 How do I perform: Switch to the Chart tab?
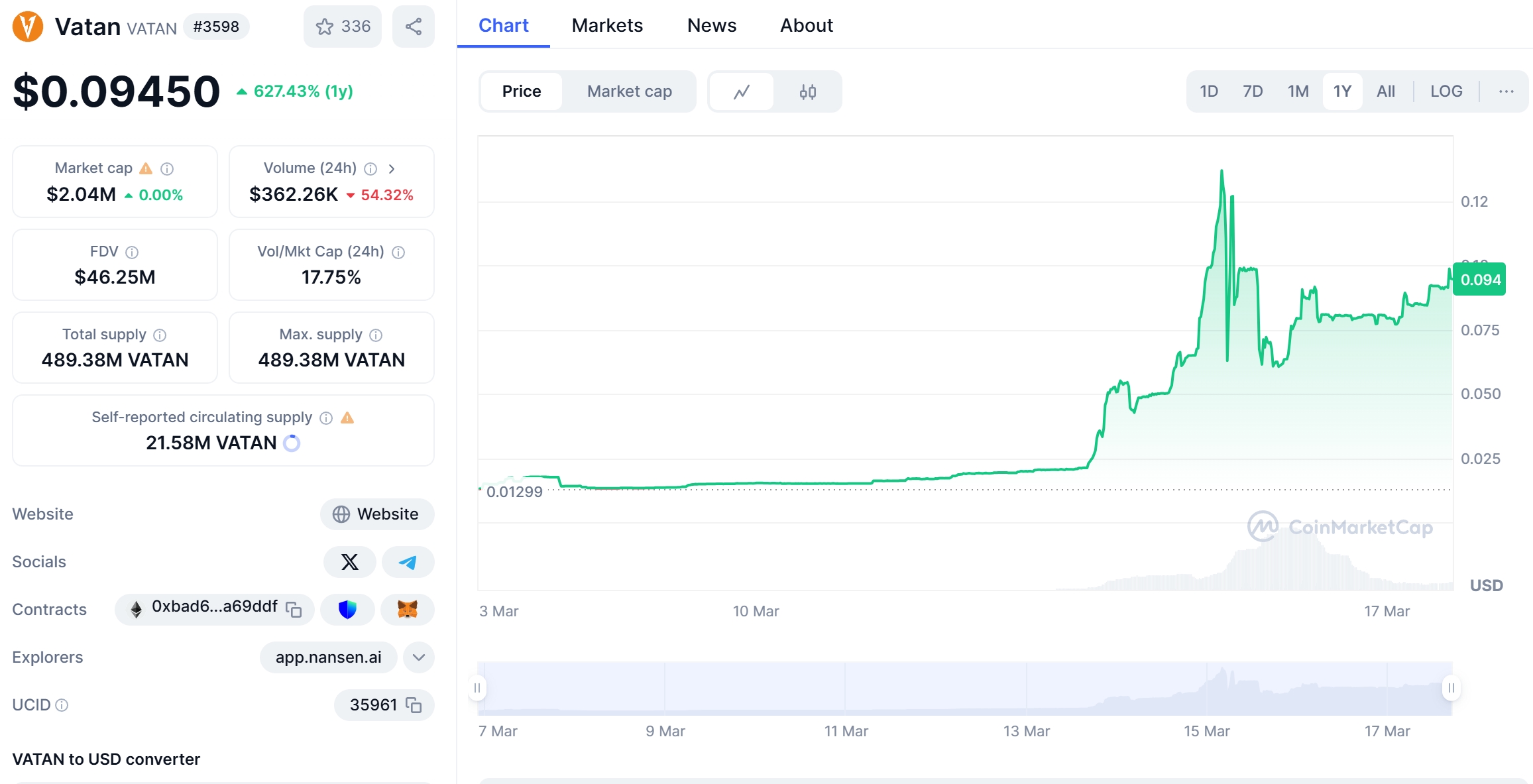click(x=504, y=25)
